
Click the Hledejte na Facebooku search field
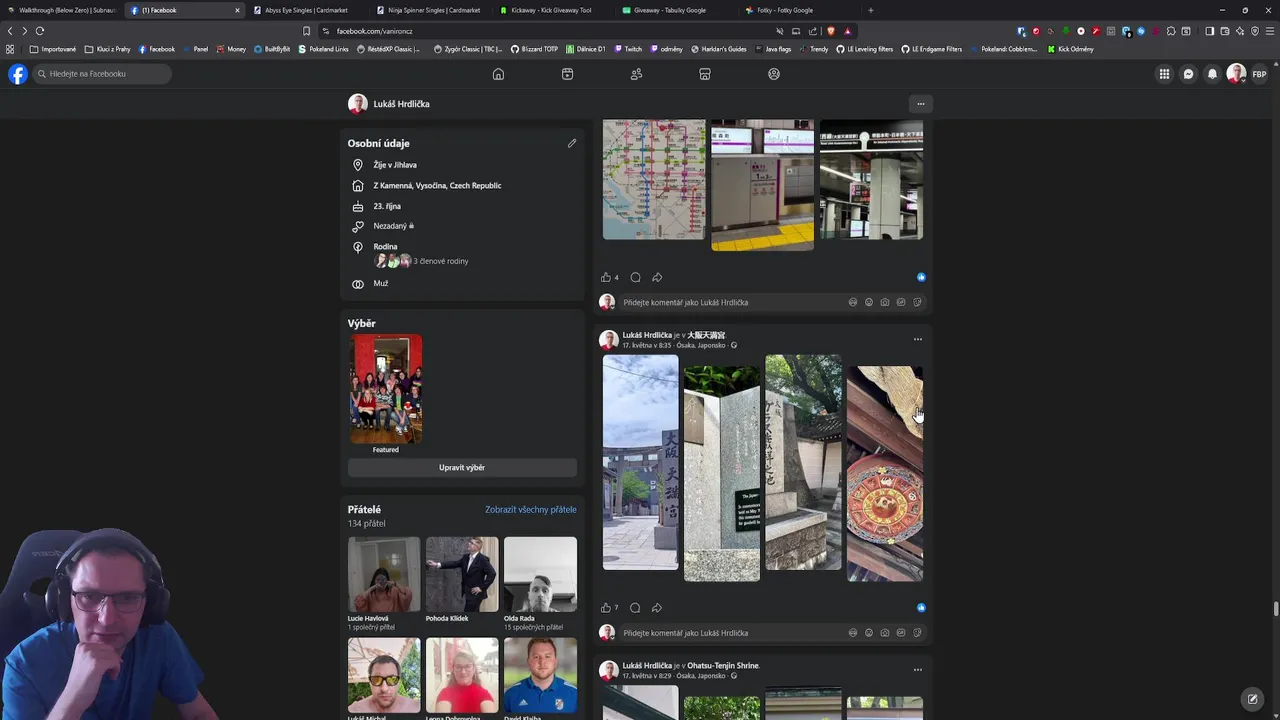click(103, 74)
